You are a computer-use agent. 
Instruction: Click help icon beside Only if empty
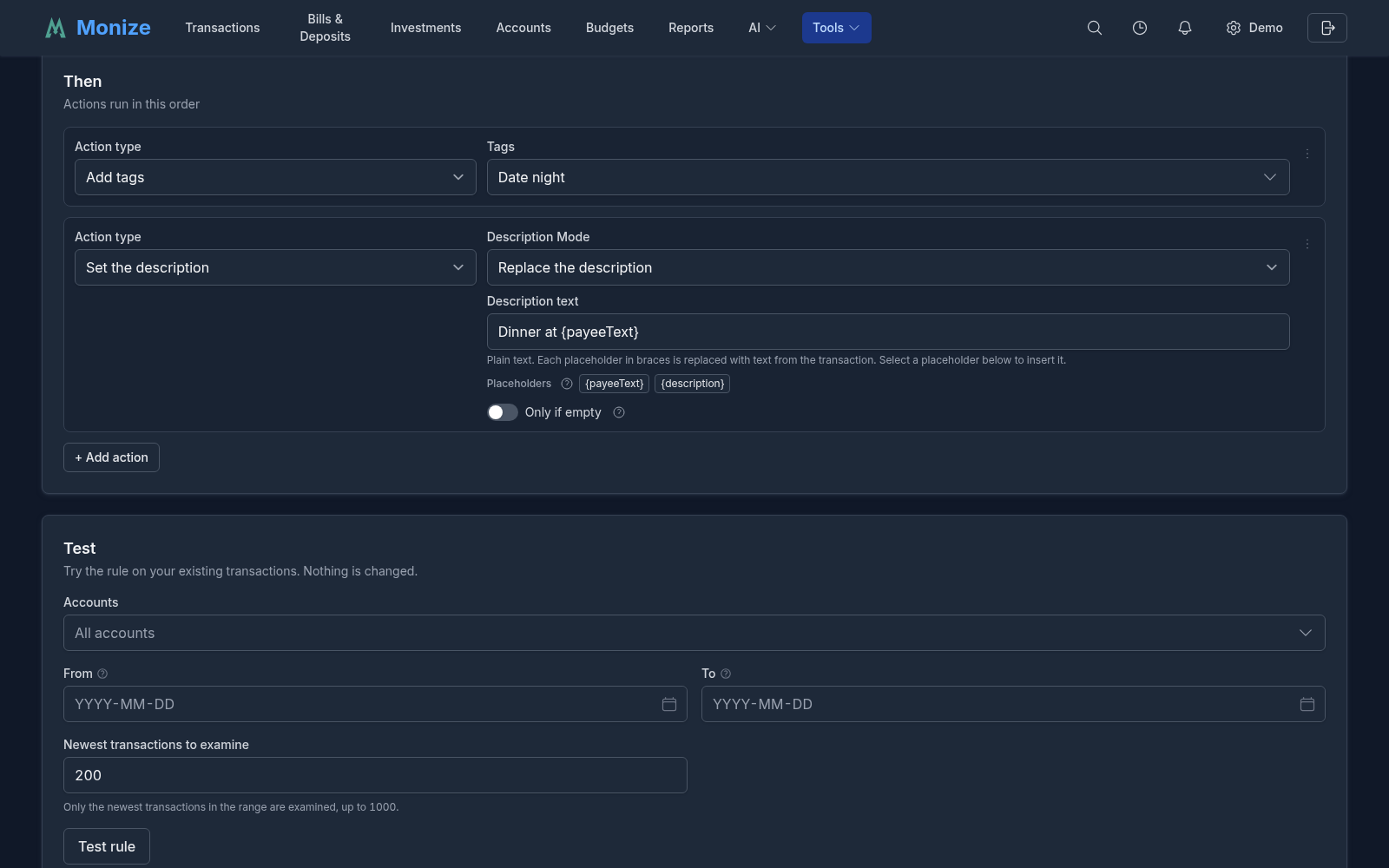(x=619, y=412)
